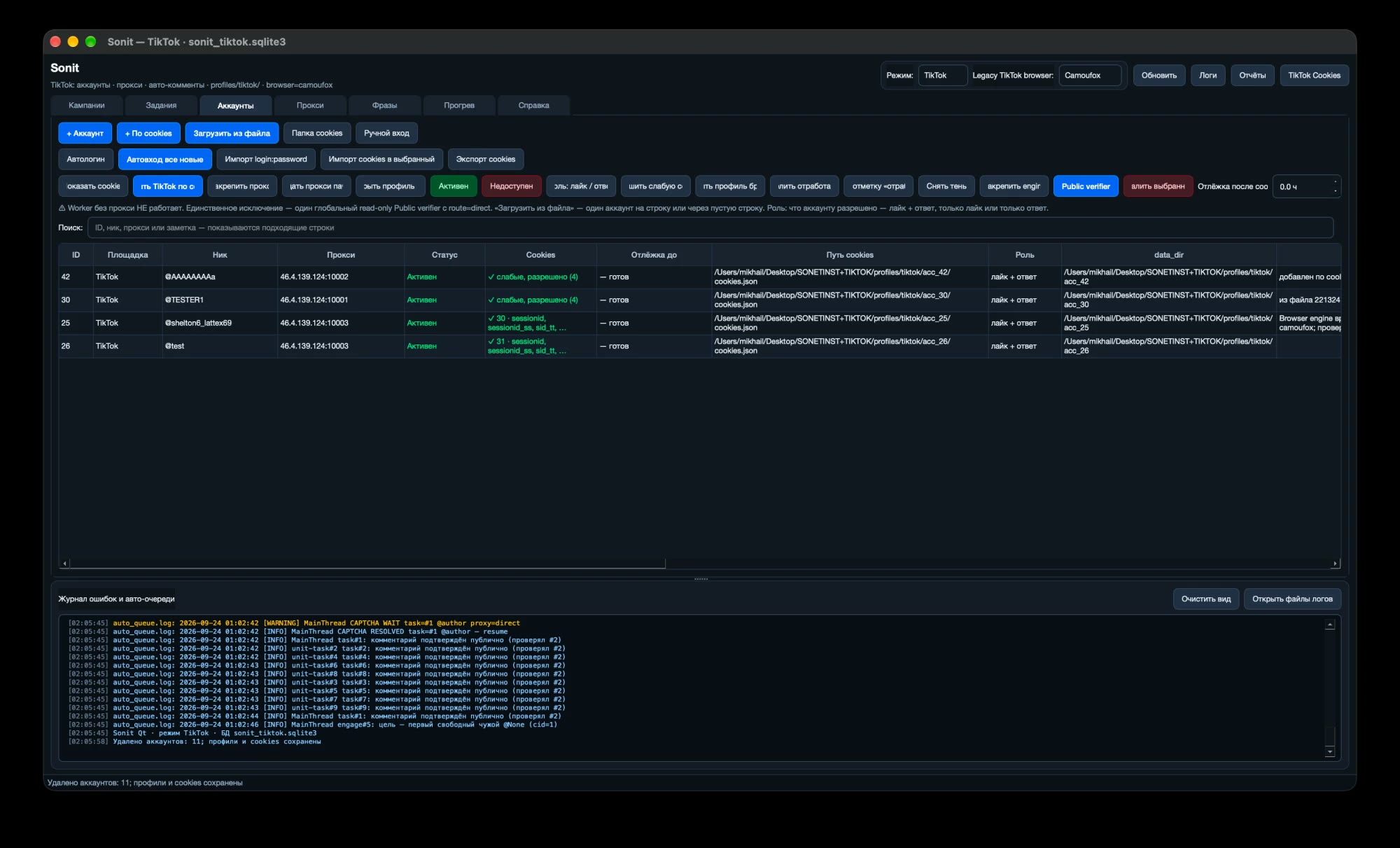Click Открыть файлы логов
The height and width of the screenshot is (848, 1400).
pos(1292,599)
